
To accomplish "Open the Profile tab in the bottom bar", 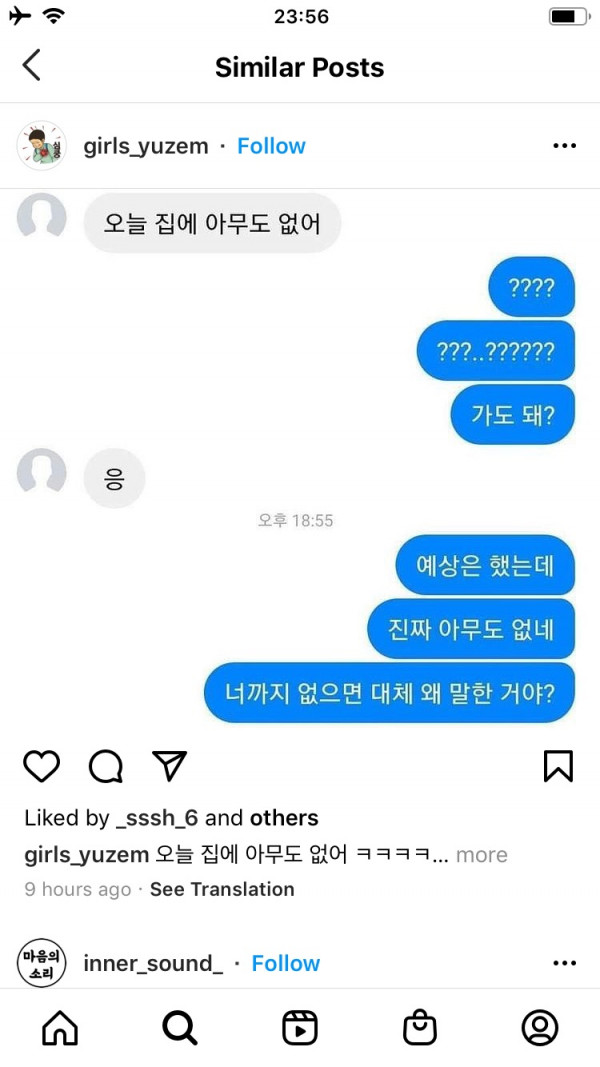I will [x=540, y=1028].
